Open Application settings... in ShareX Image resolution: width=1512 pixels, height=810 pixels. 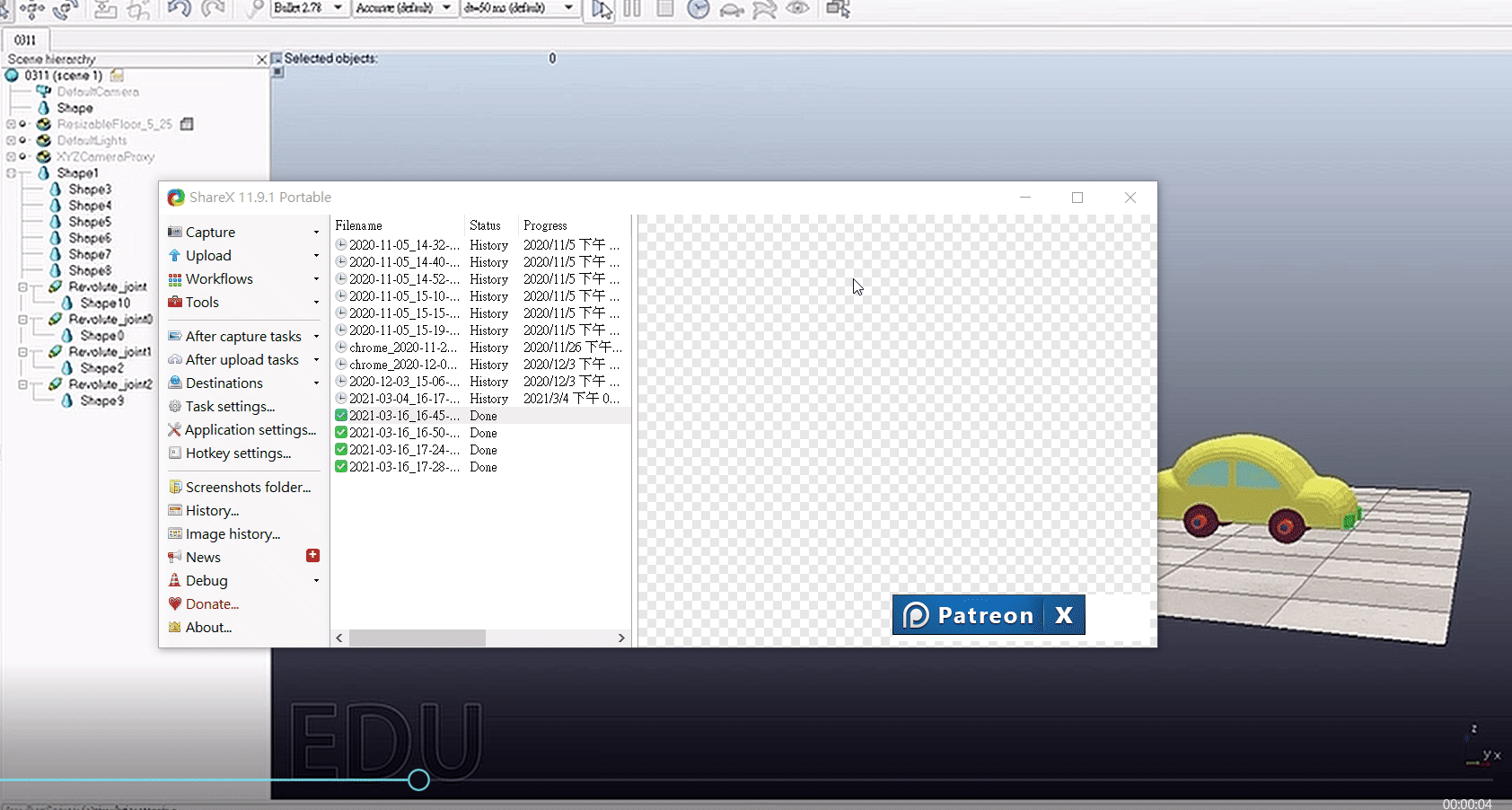pyautogui.click(x=243, y=430)
